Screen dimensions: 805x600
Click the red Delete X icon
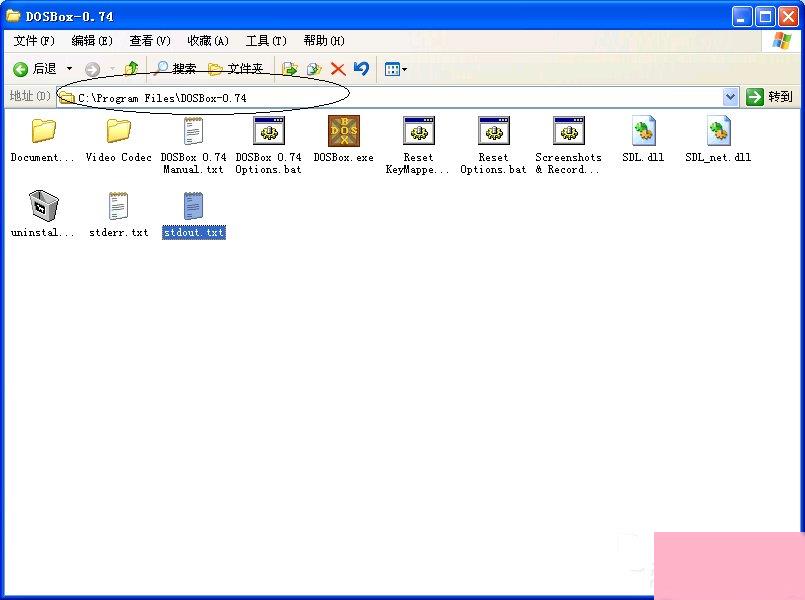coord(338,69)
